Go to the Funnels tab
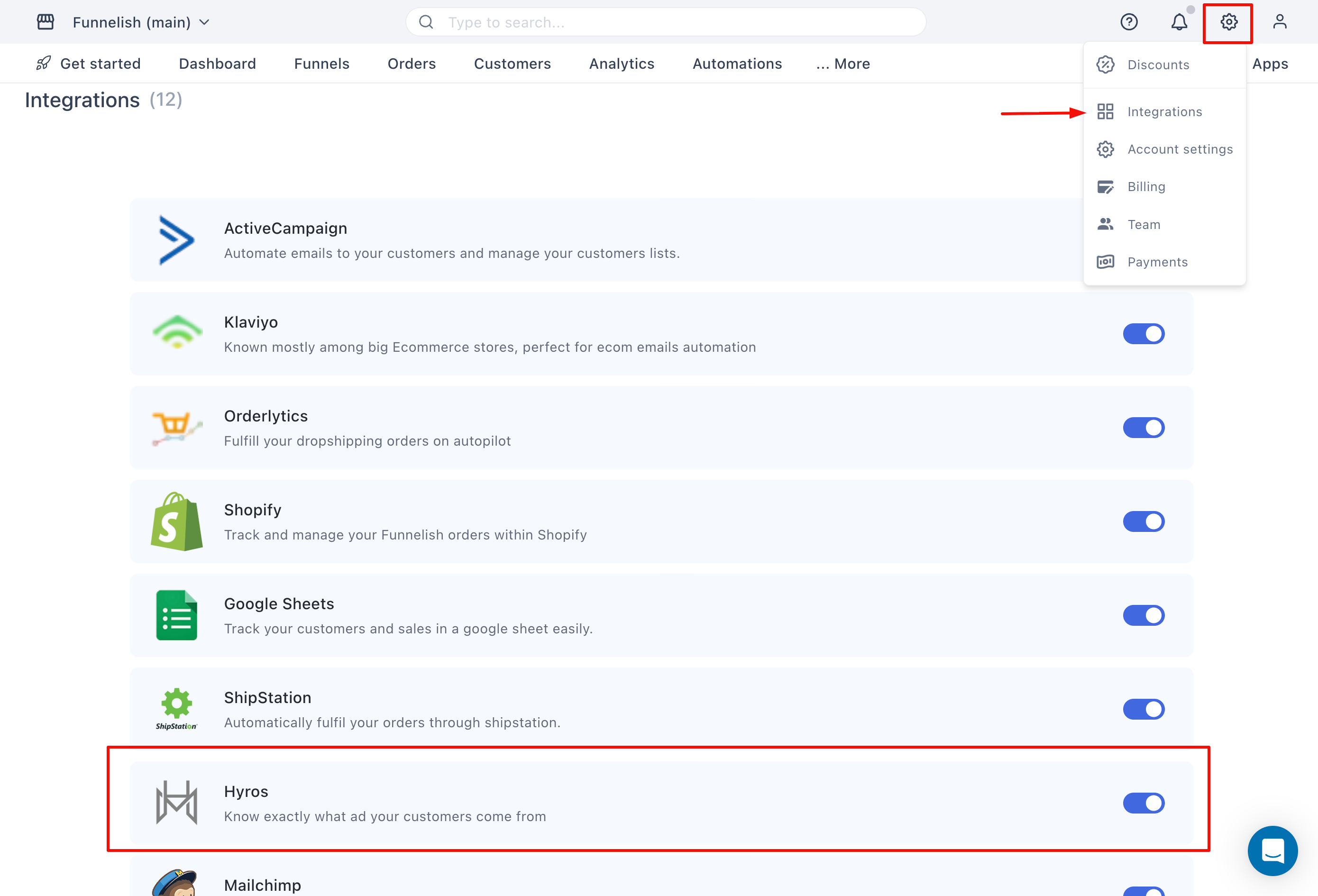Viewport: 1318px width, 896px height. pos(321,64)
